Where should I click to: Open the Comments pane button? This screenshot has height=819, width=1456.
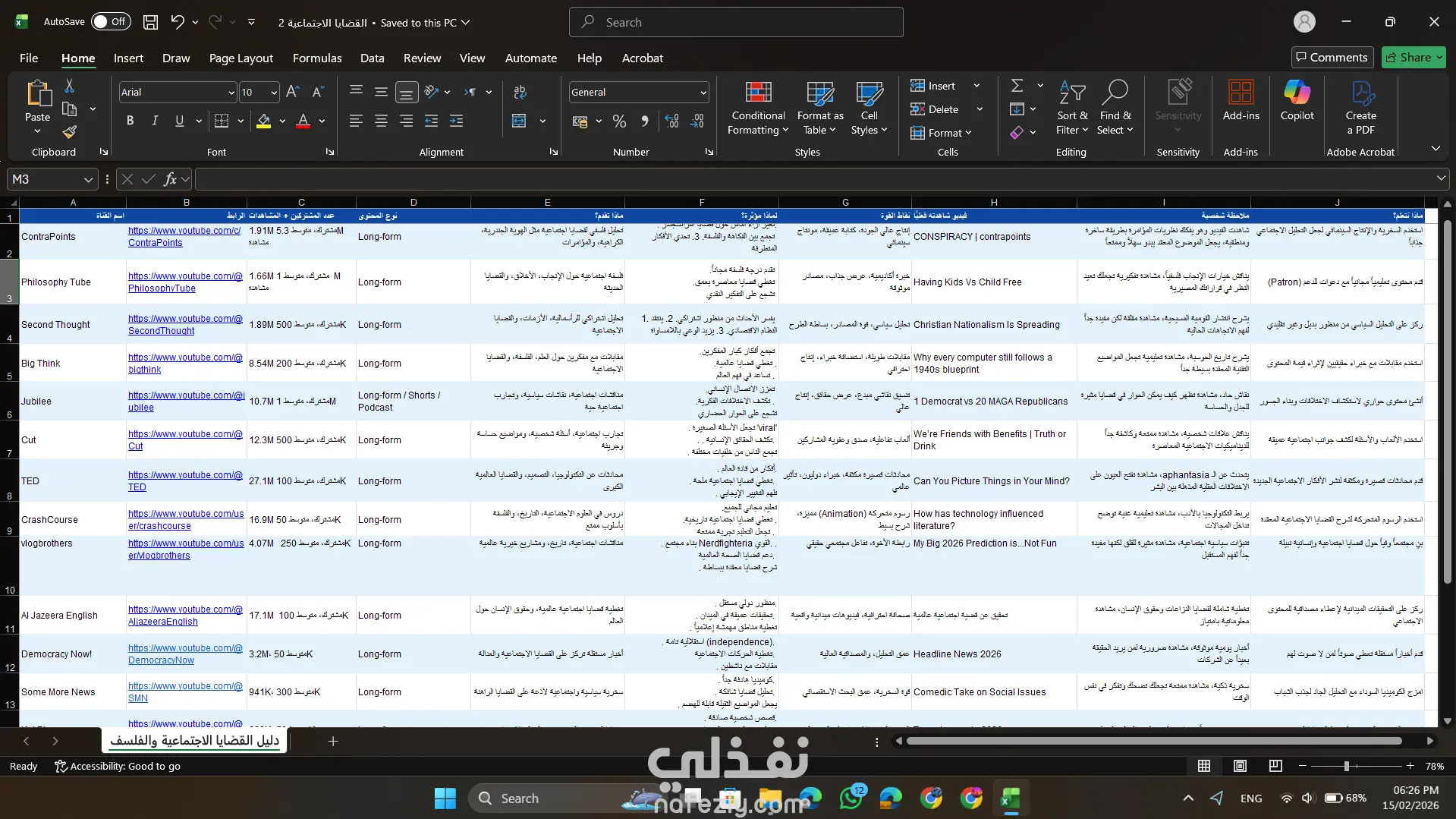[x=1332, y=57]
